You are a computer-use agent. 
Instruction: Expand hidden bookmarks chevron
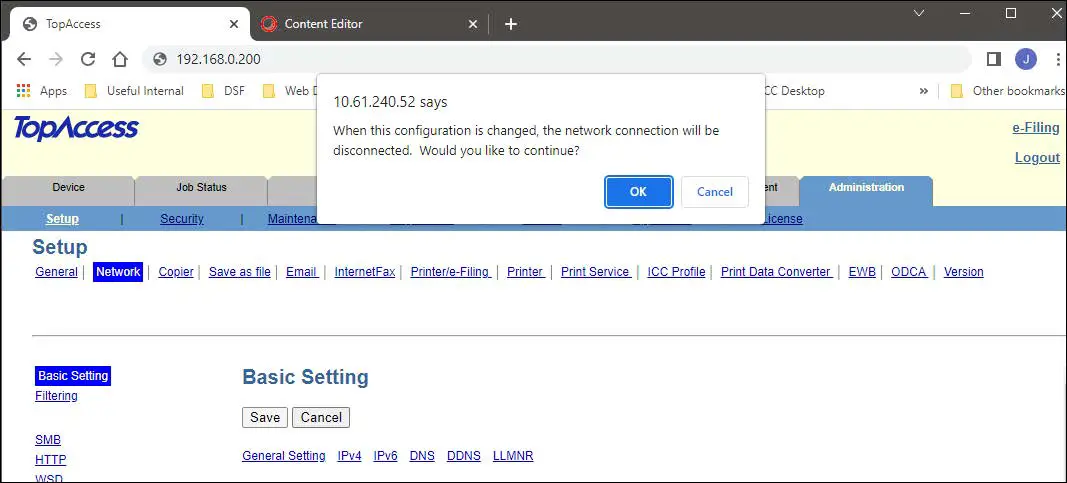pyautogui.click(x=923, y=90)
